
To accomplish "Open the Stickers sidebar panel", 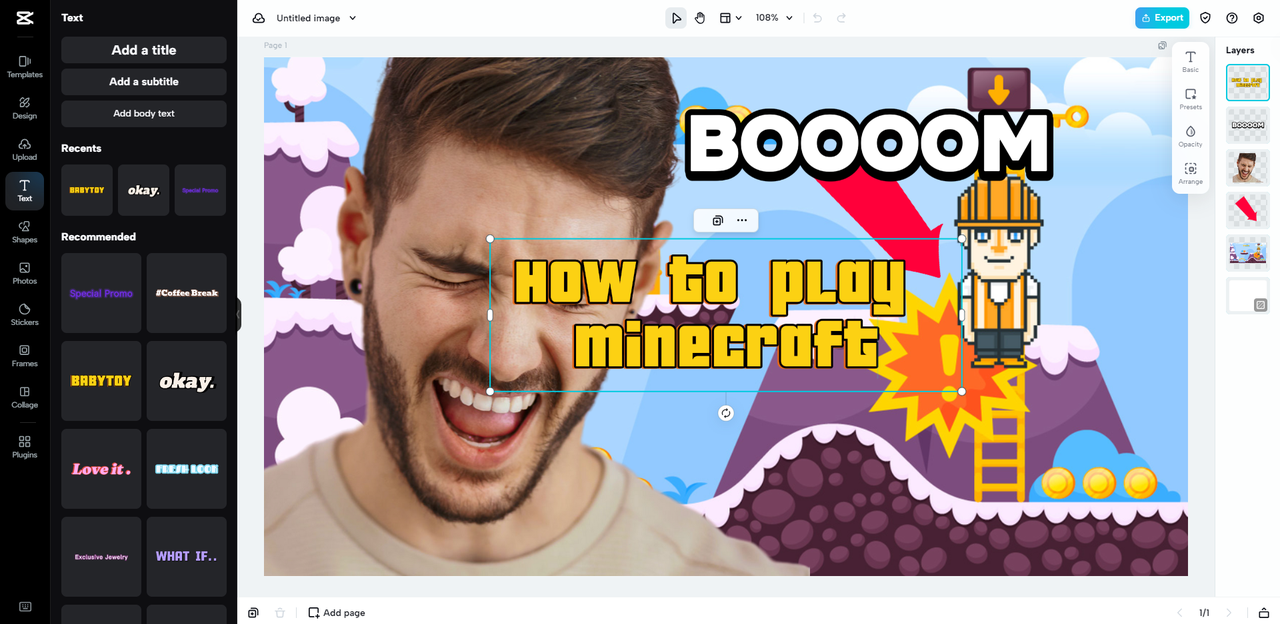I will click(24, 315).
